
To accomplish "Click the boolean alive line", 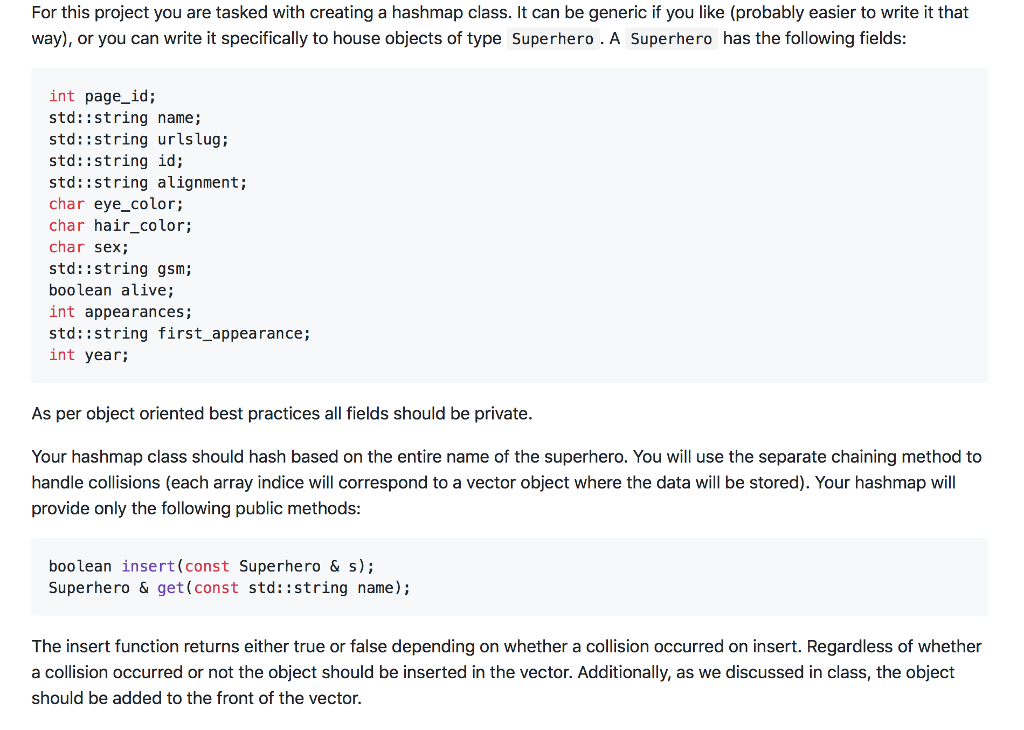I will click(112, 291).
